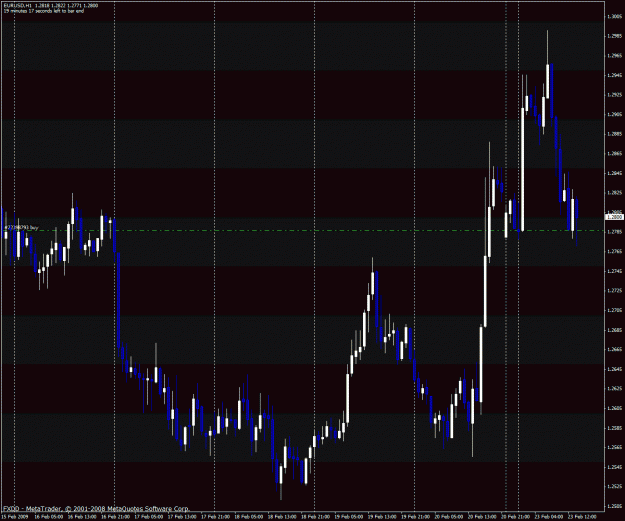Viewport: 625px width, 521px height.
Task: Click the 1.2605 price scale label
Action: pyautogui.click(x=615, y=408)
